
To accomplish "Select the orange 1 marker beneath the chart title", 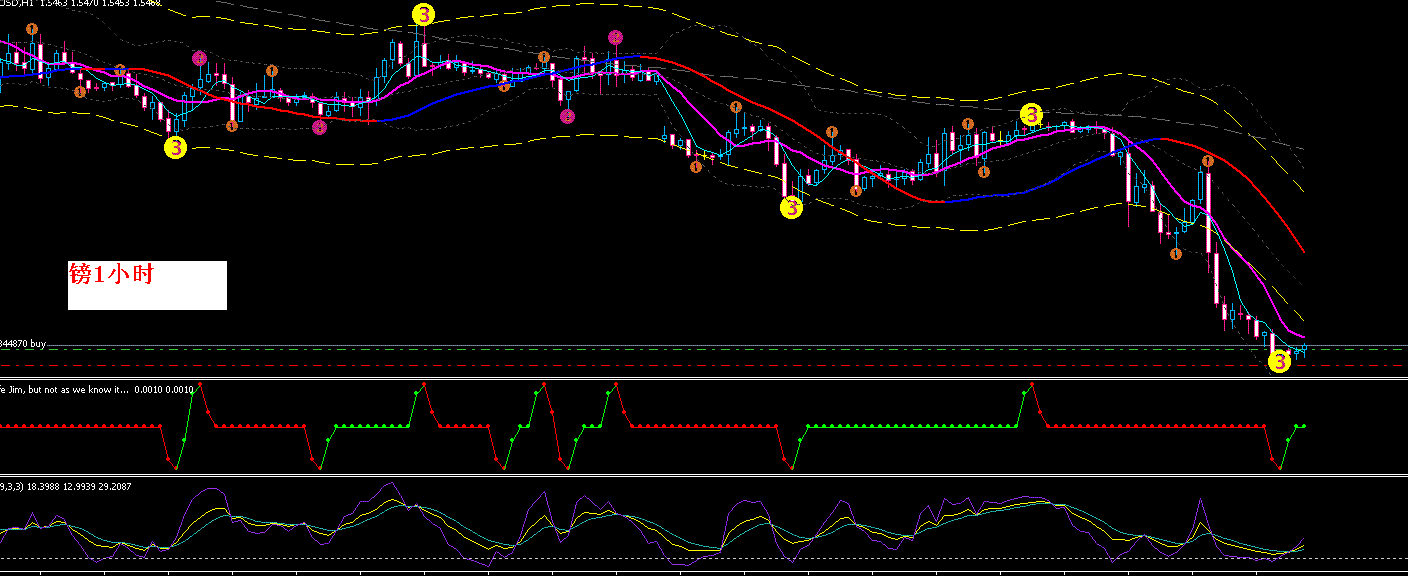I will (x=32, y=28).
